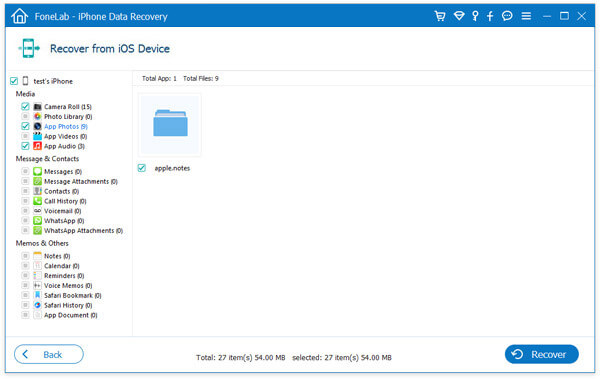Screen dimensions: 600x379
Task: Click the App Audio music icon
Action: pyautogui.click(x=38, y=146)
